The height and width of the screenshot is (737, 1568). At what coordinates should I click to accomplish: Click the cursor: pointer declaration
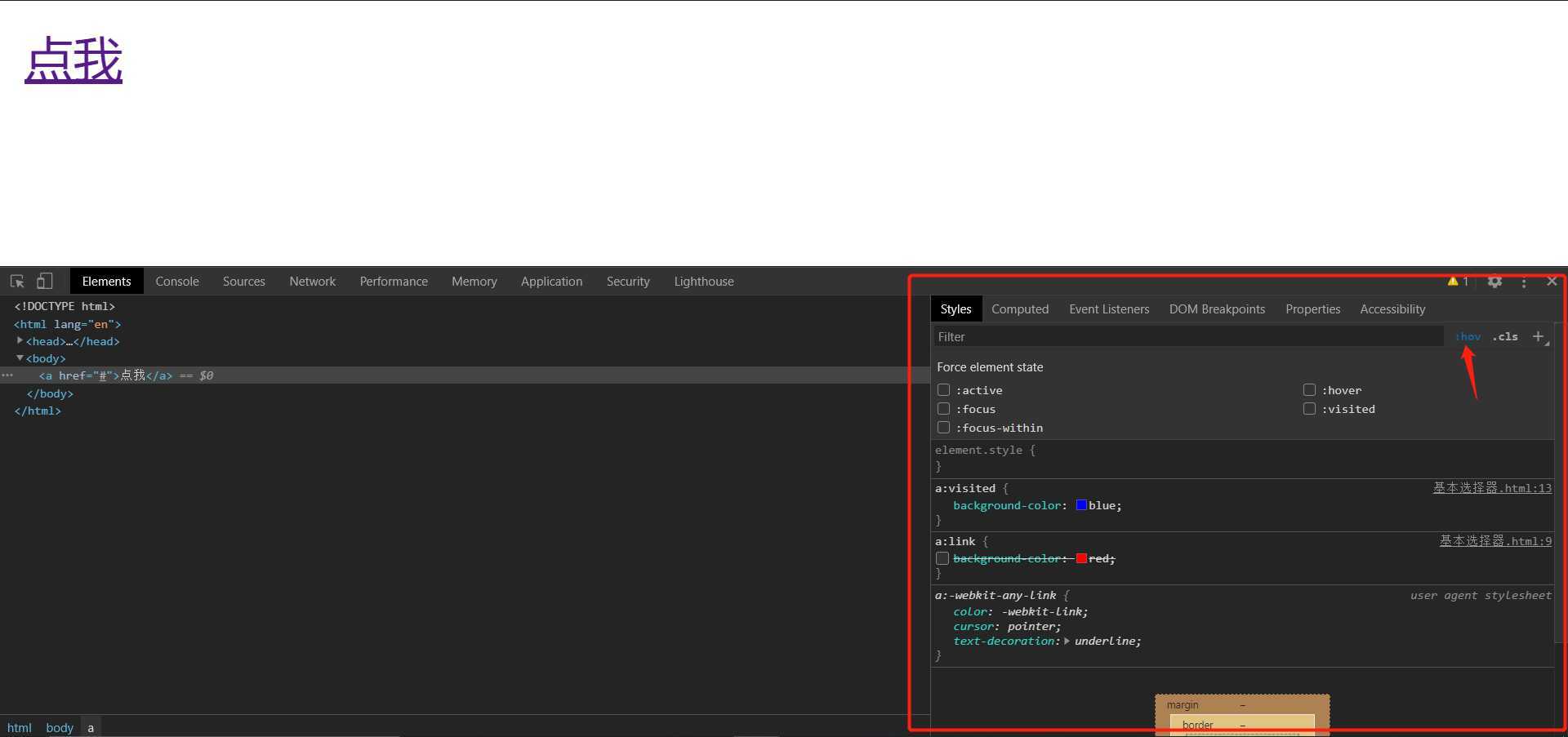[x=1007, y=626]
